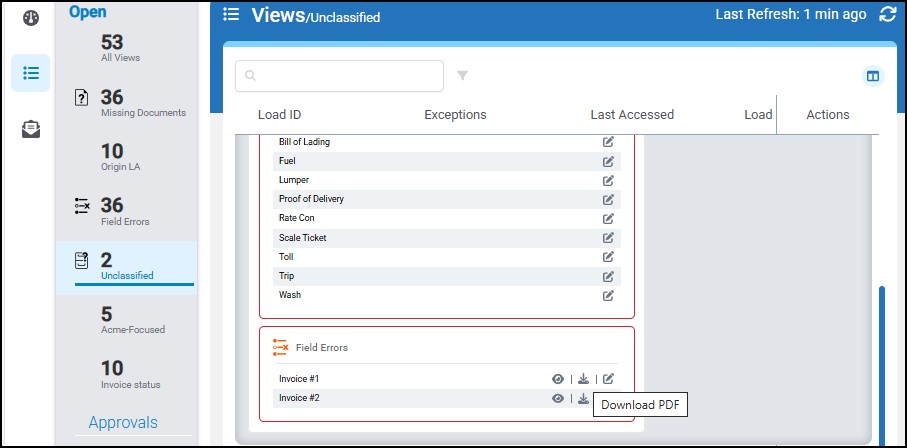Click the Scale Ticket label
Screen dimensions: 907x448
coord(303,238)
